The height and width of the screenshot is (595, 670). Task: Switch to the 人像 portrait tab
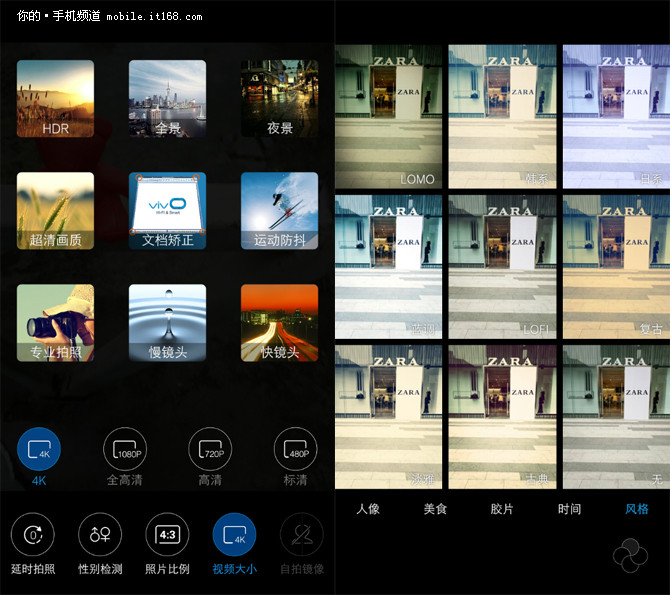tap(368, 509)
